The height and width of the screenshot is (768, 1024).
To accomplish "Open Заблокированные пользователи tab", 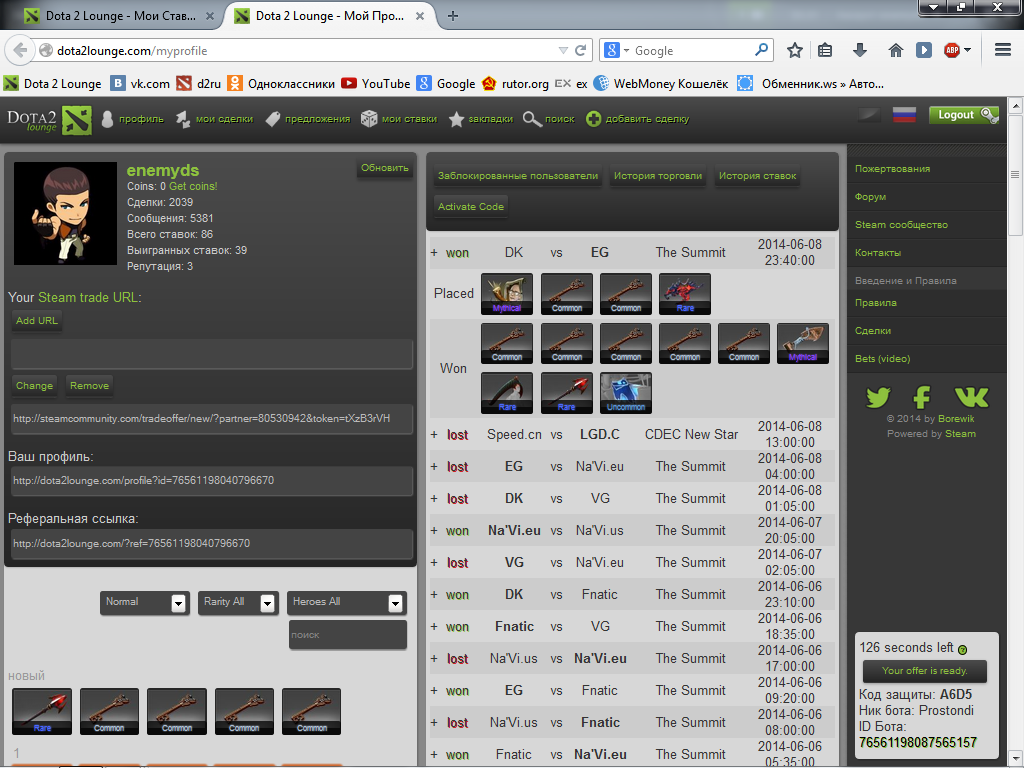I will (x=518, y=176).
